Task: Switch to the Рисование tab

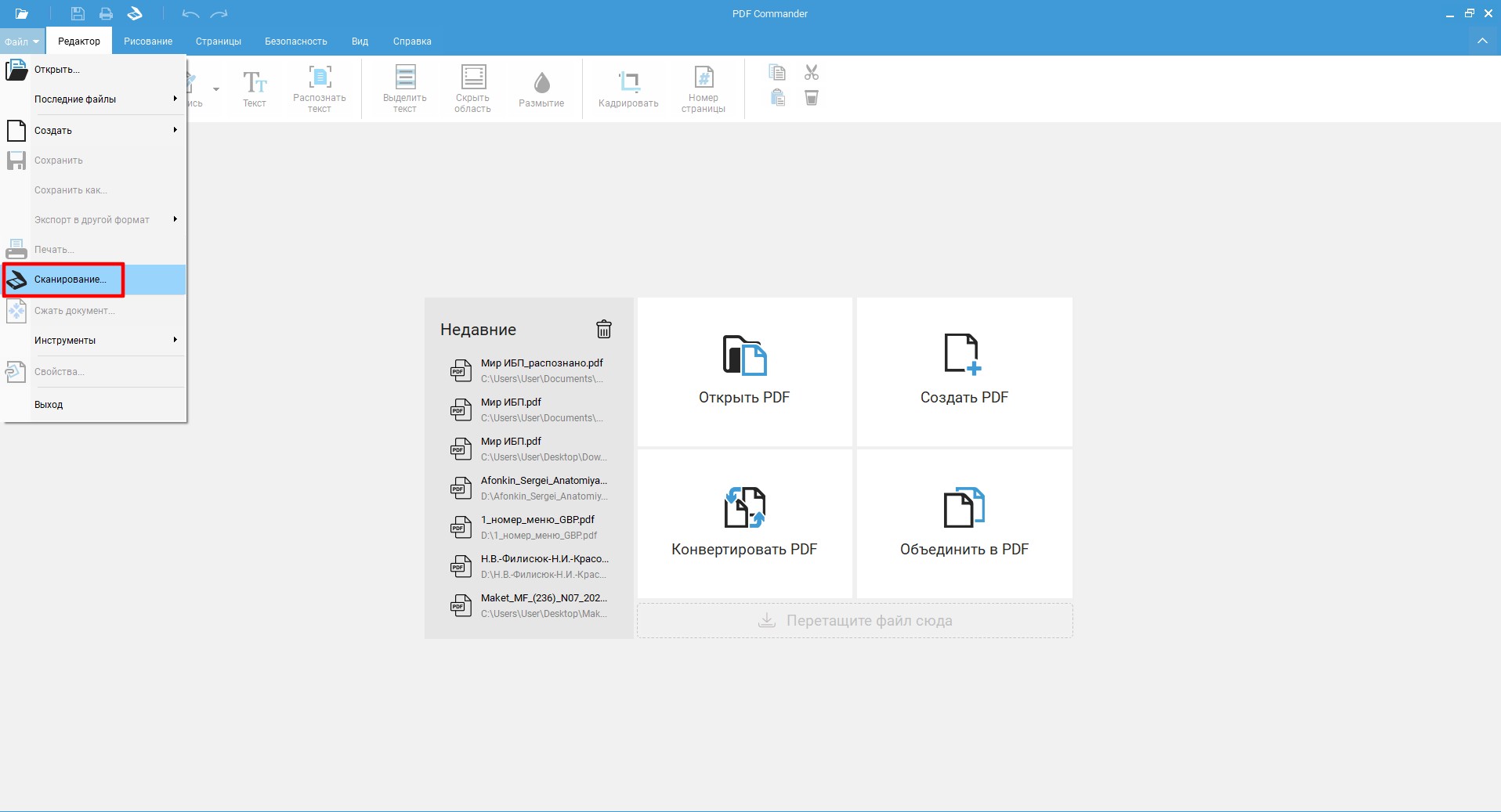Action: coord(148,42)
